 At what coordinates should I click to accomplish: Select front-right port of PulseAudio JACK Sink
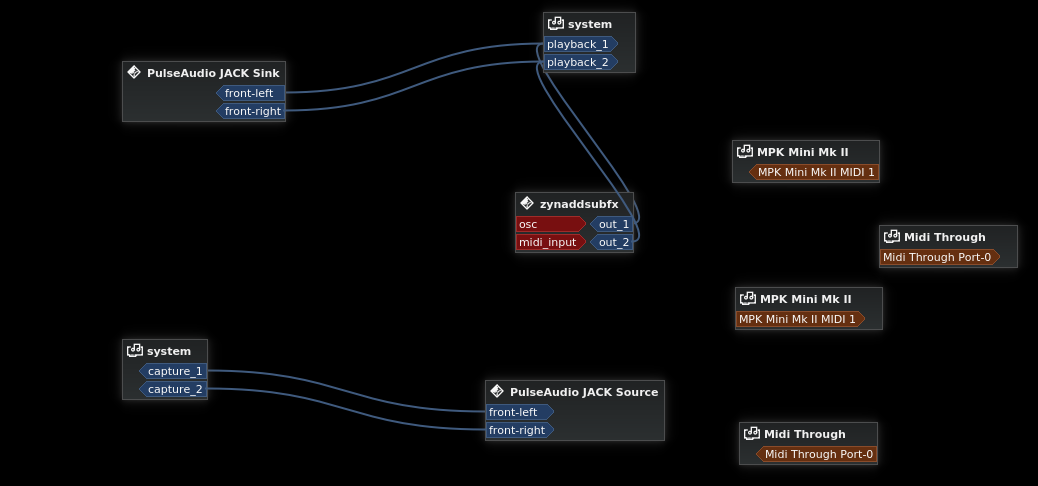coord(250,111)
